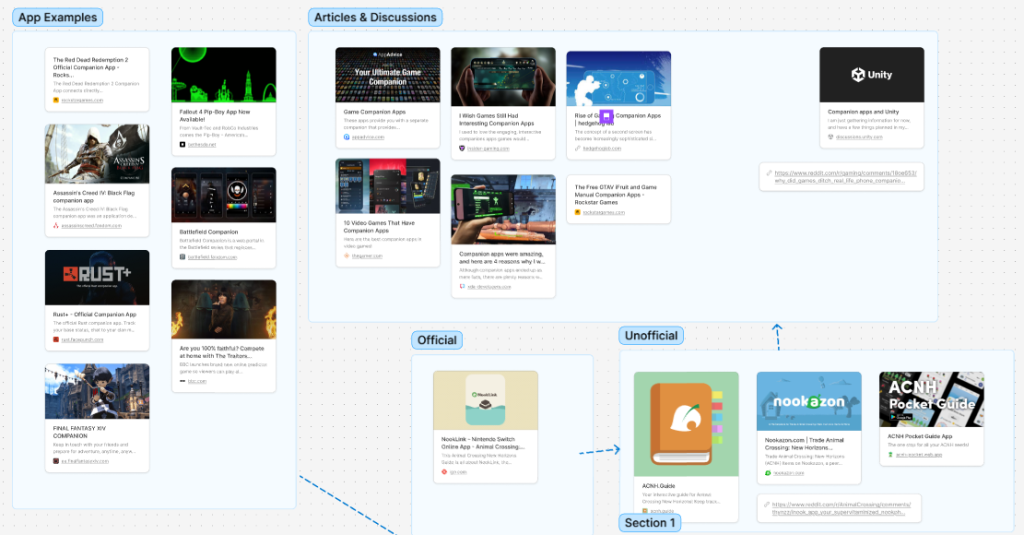Open the reddit r/gaming comments link
Image resolution: width=1024 pixels, height=535 pixels.
(845, 177)
